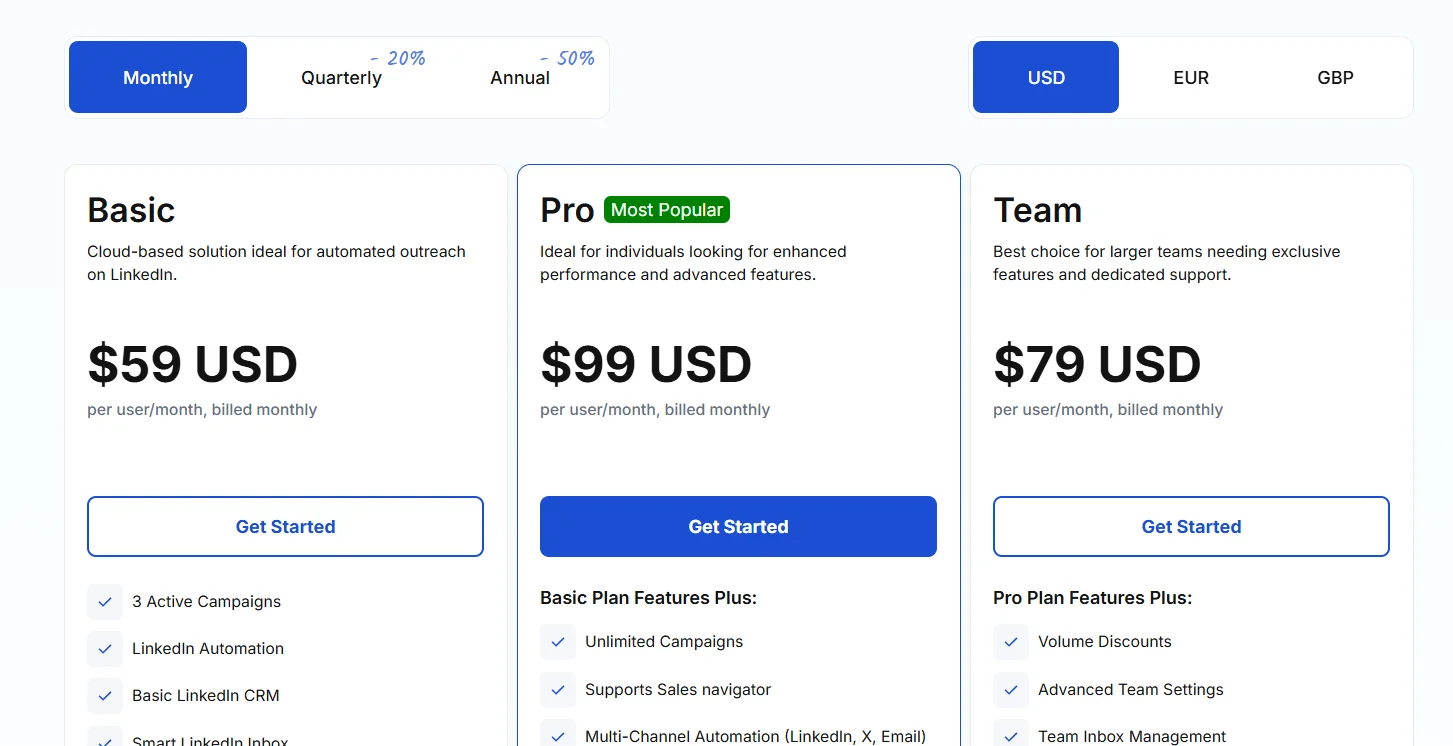Click the checkmark beside Supports Sales navigator
Screen dimensions: 1453x746
[x=558, y=690]
